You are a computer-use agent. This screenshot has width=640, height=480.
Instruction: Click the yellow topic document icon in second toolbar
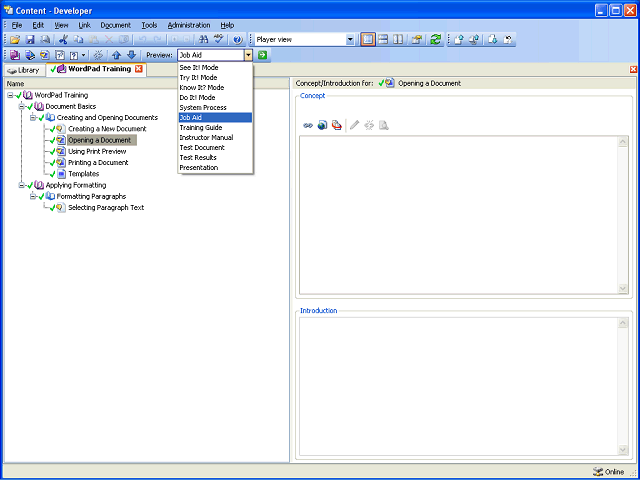45,55
